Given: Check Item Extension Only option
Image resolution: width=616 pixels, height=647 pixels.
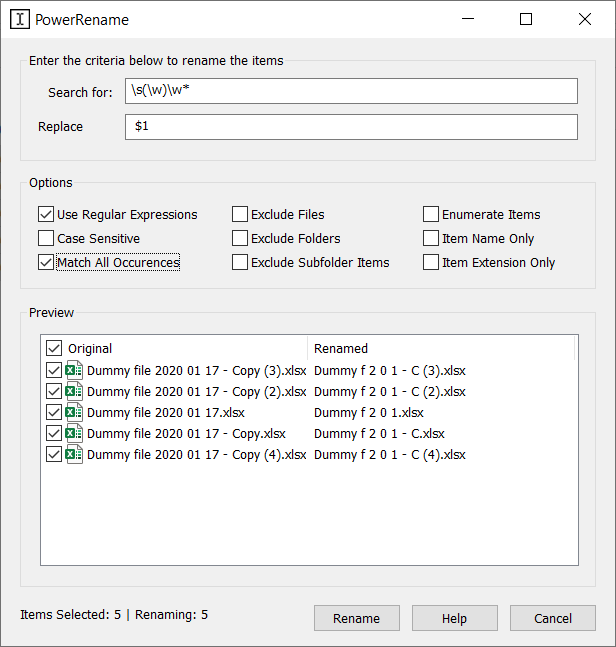Looking at the screenshot, I should coord(431,262).
